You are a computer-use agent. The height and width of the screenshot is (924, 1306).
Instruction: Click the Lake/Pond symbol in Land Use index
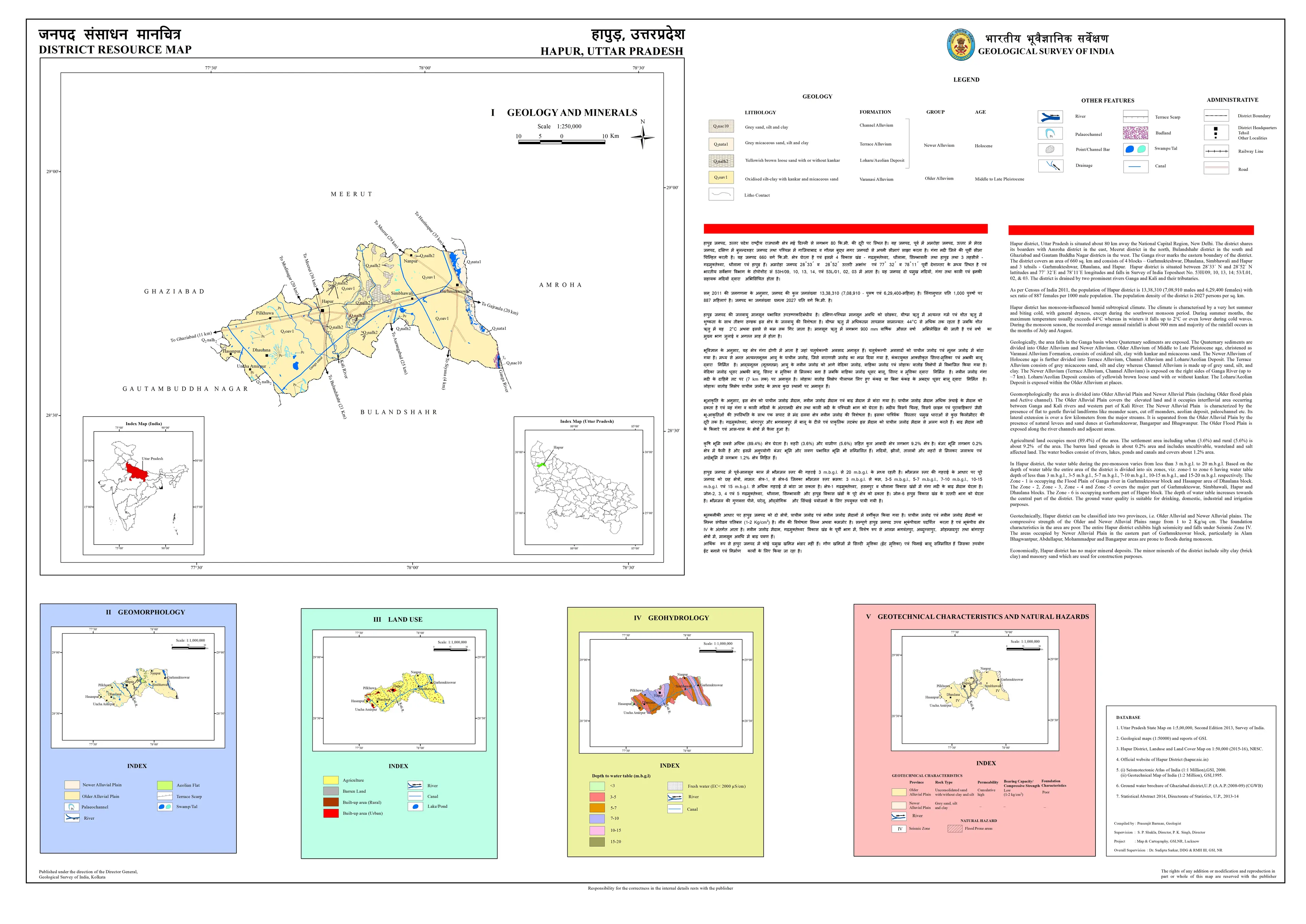(x=415, y=807)
